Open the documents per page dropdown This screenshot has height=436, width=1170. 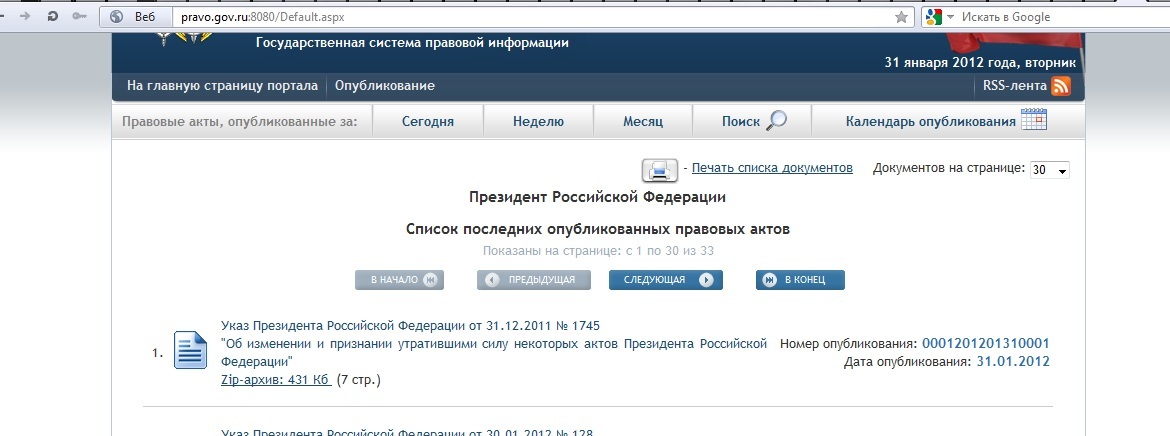pos(1050,170)
